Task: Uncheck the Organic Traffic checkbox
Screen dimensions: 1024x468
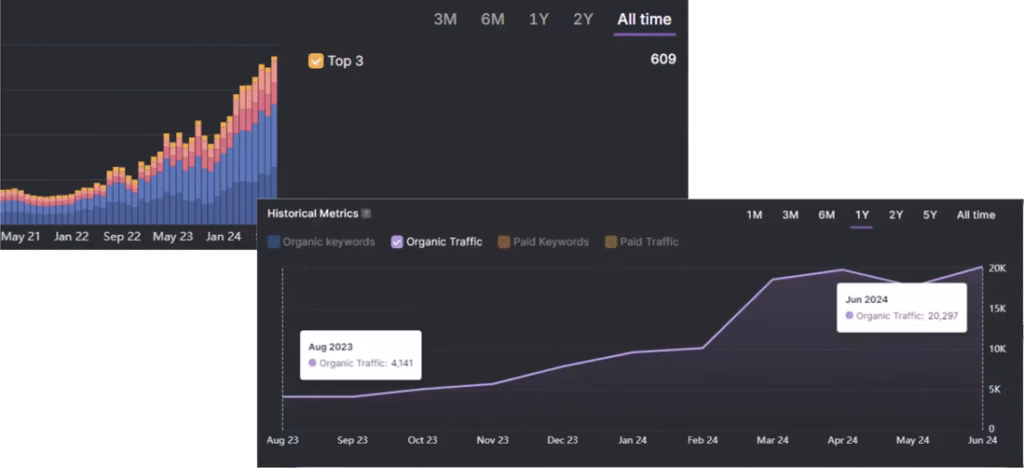Action: tap(397, 242)
